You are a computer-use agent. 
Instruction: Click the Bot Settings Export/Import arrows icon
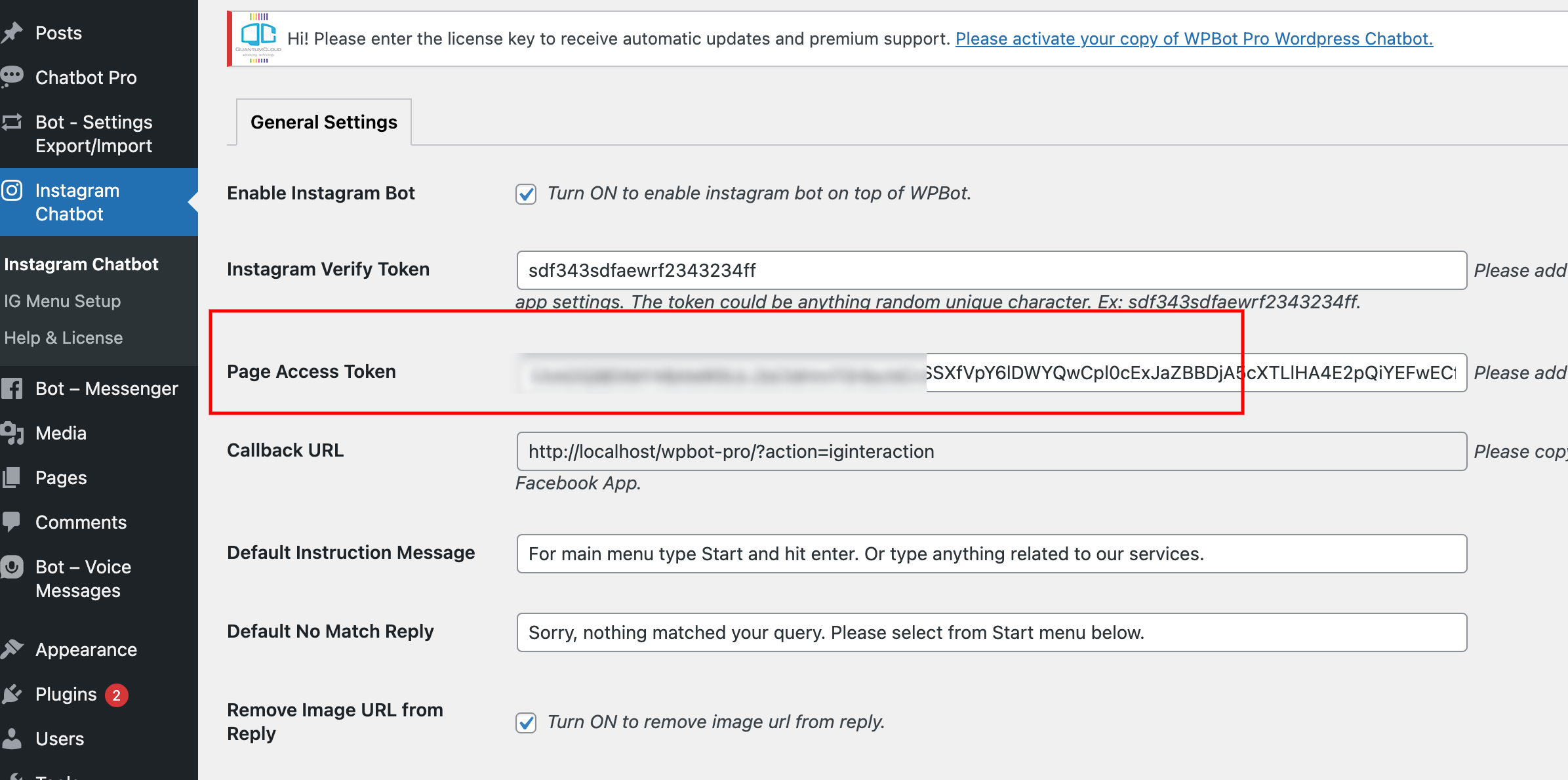click(12, 122)
